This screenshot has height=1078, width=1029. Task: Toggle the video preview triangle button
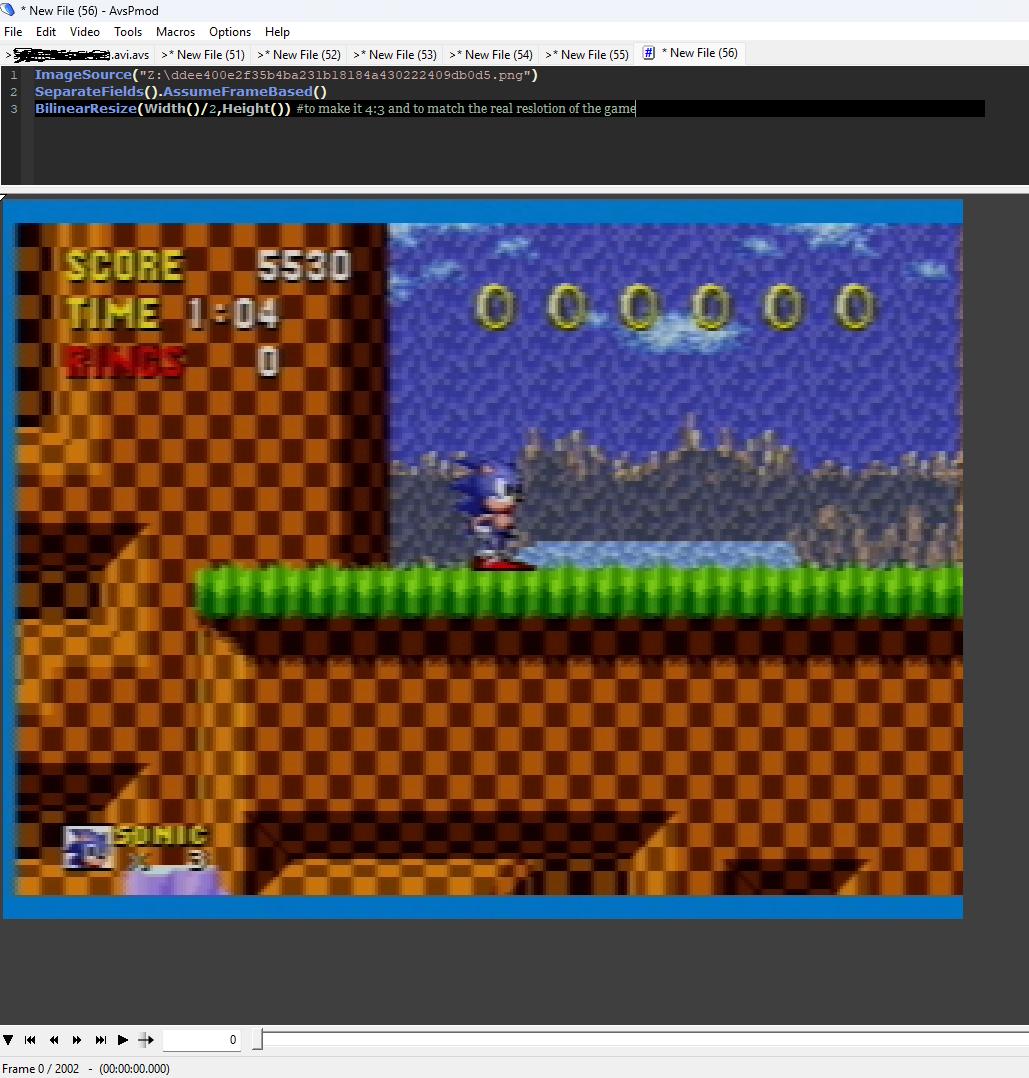tap(8, 1040)
